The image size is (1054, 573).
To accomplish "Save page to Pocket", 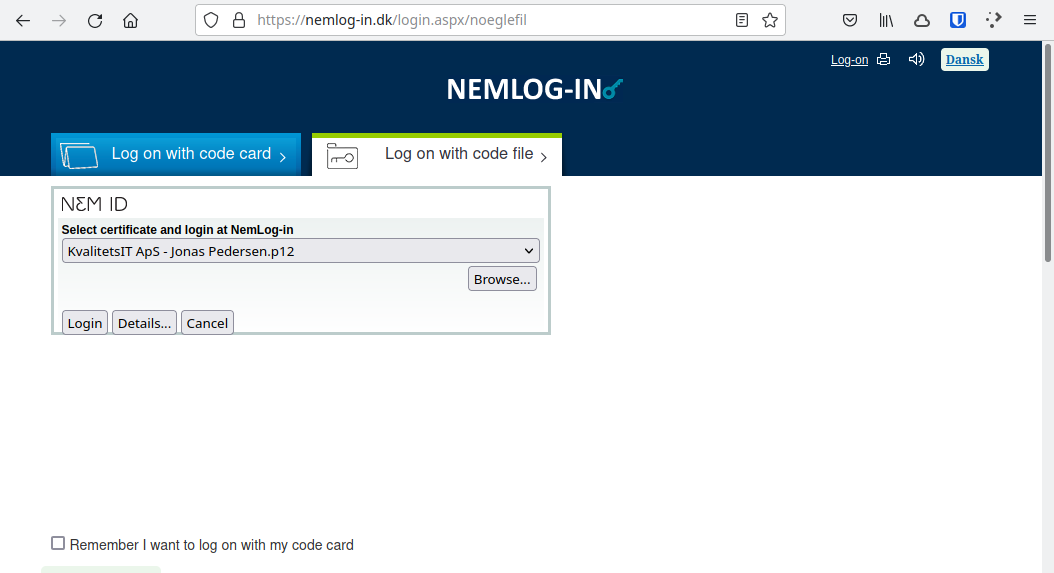I will point(850,20).
